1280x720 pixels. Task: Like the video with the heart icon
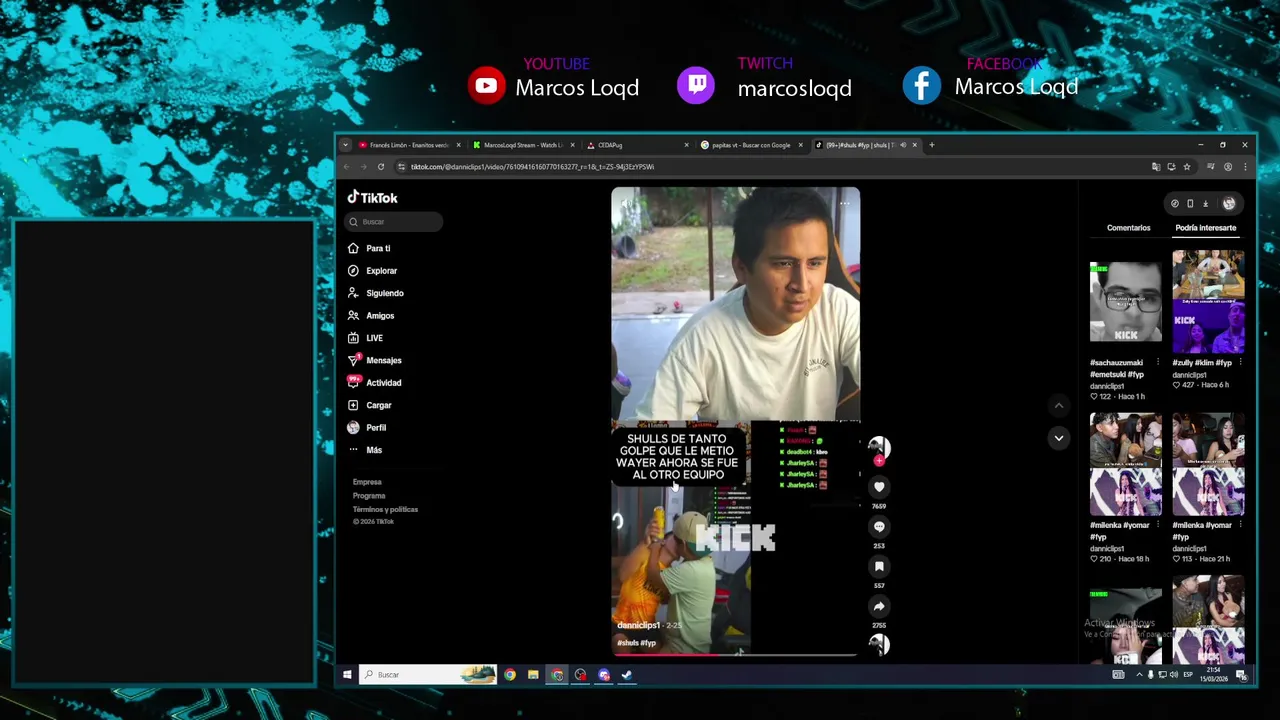879,487
